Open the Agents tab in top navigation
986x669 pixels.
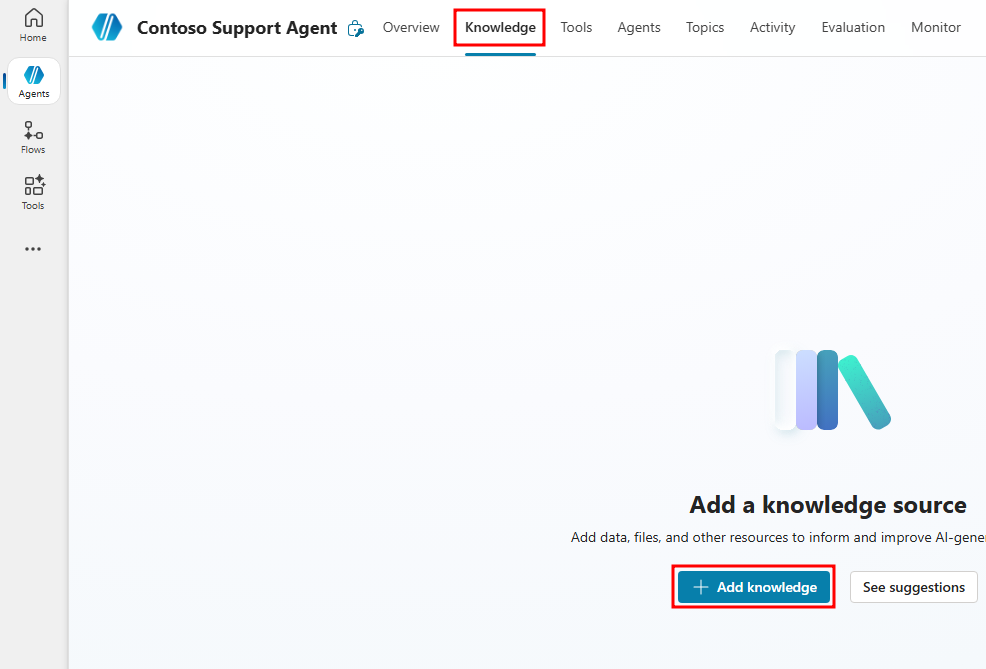[639, 28]
